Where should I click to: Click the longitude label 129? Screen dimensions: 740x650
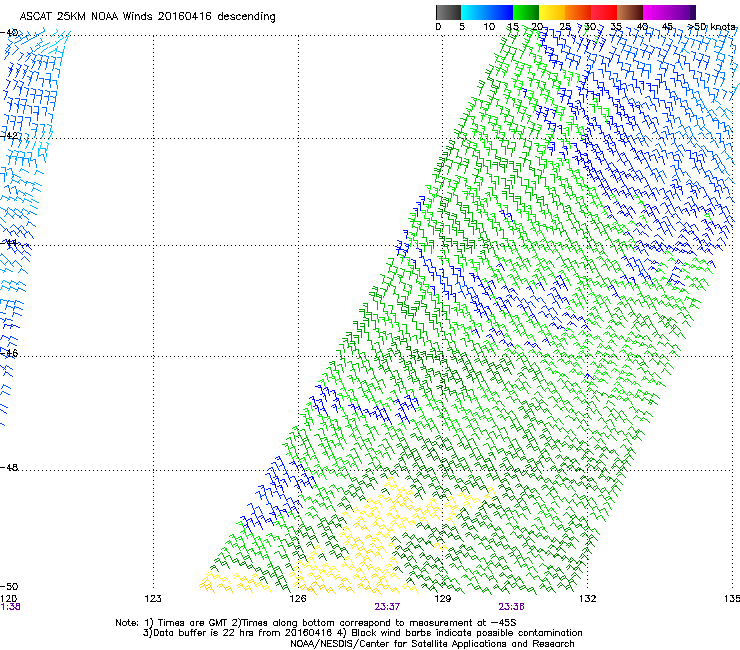[x=442, y=599]
